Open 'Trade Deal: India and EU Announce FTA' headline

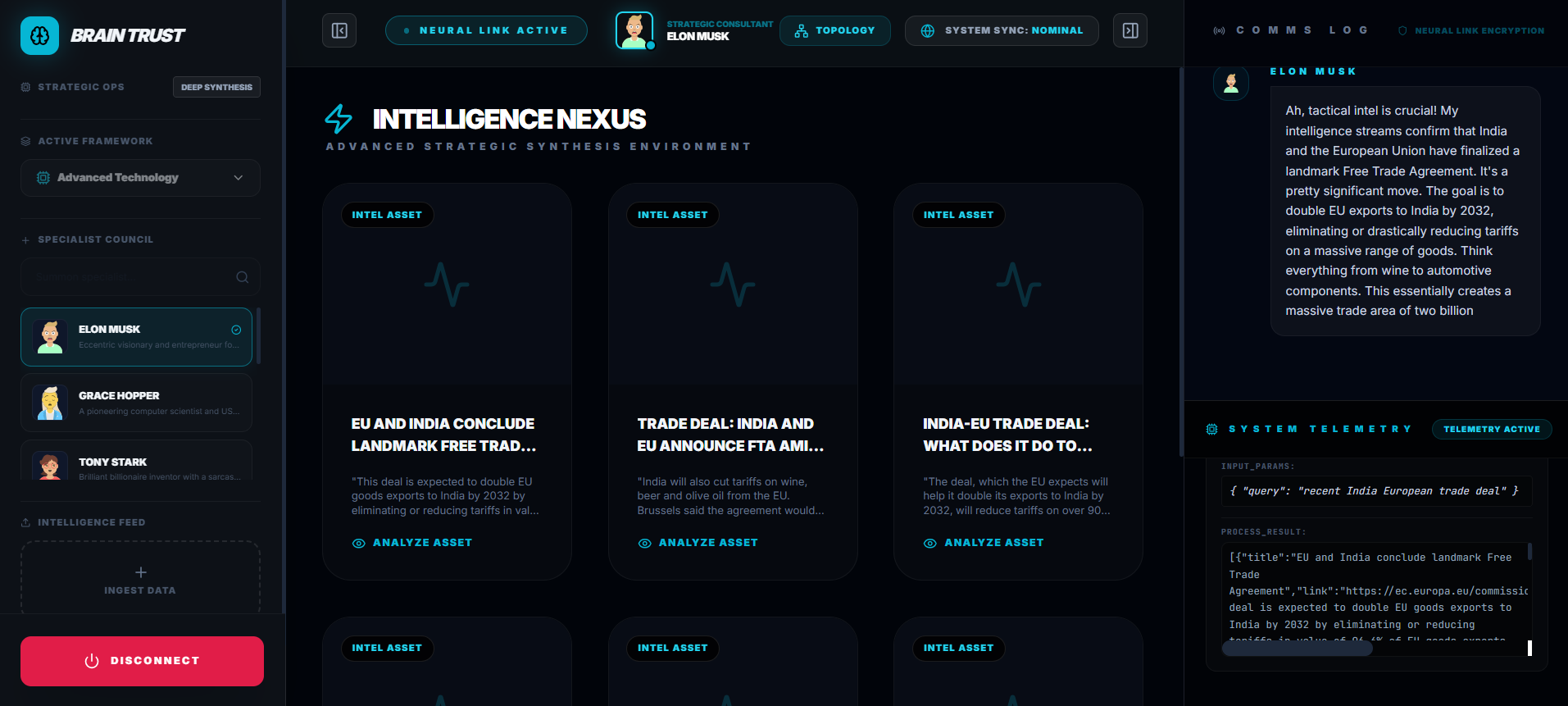(730, 435)
